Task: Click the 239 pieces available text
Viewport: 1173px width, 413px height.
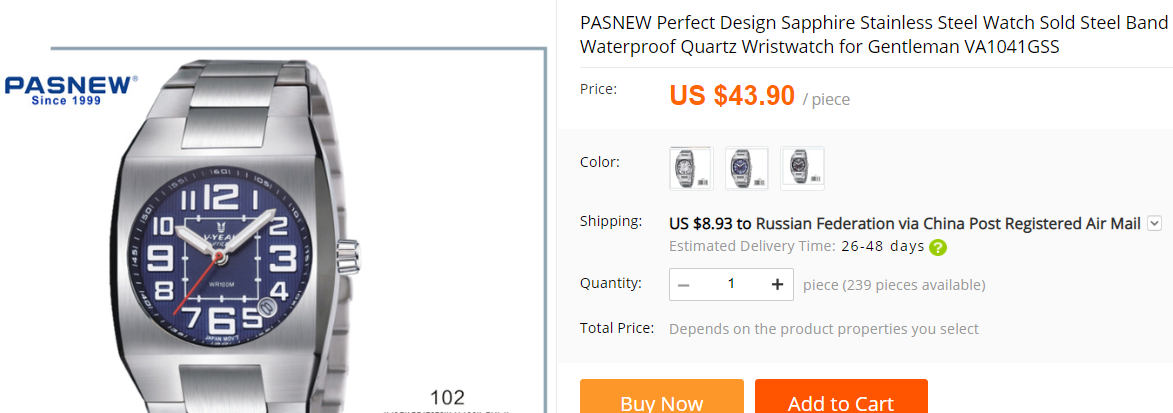Action: [x=913, y=285]
